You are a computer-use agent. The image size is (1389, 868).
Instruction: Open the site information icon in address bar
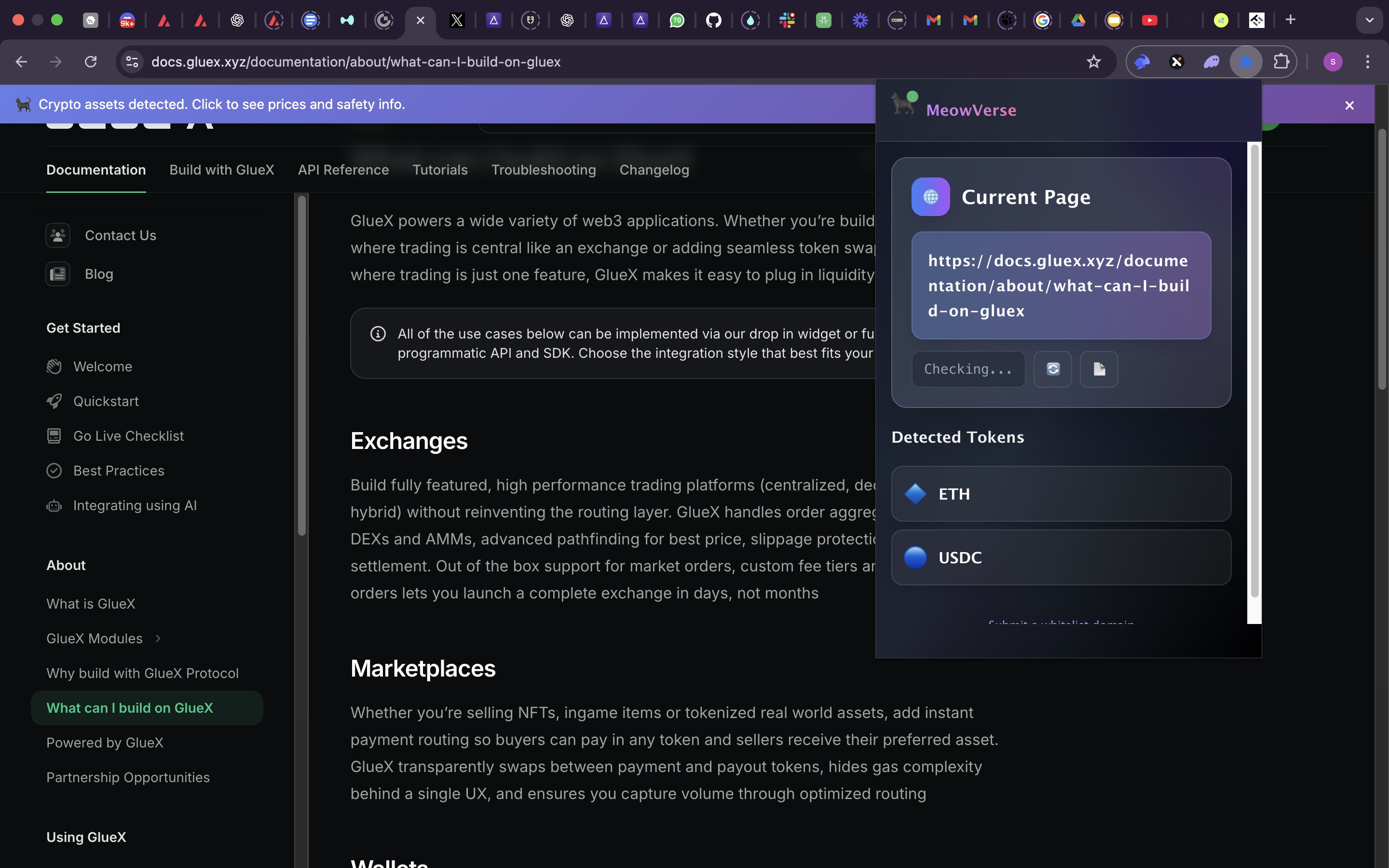(132, 61)
